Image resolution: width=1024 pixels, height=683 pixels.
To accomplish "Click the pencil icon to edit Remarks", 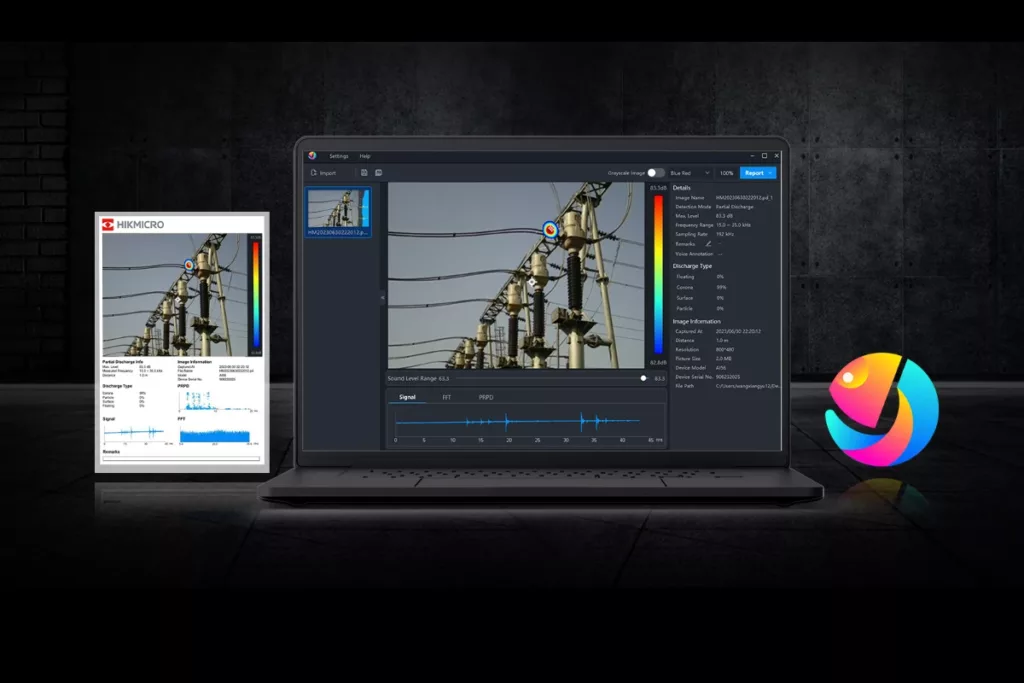I will (x=709, y=243).
